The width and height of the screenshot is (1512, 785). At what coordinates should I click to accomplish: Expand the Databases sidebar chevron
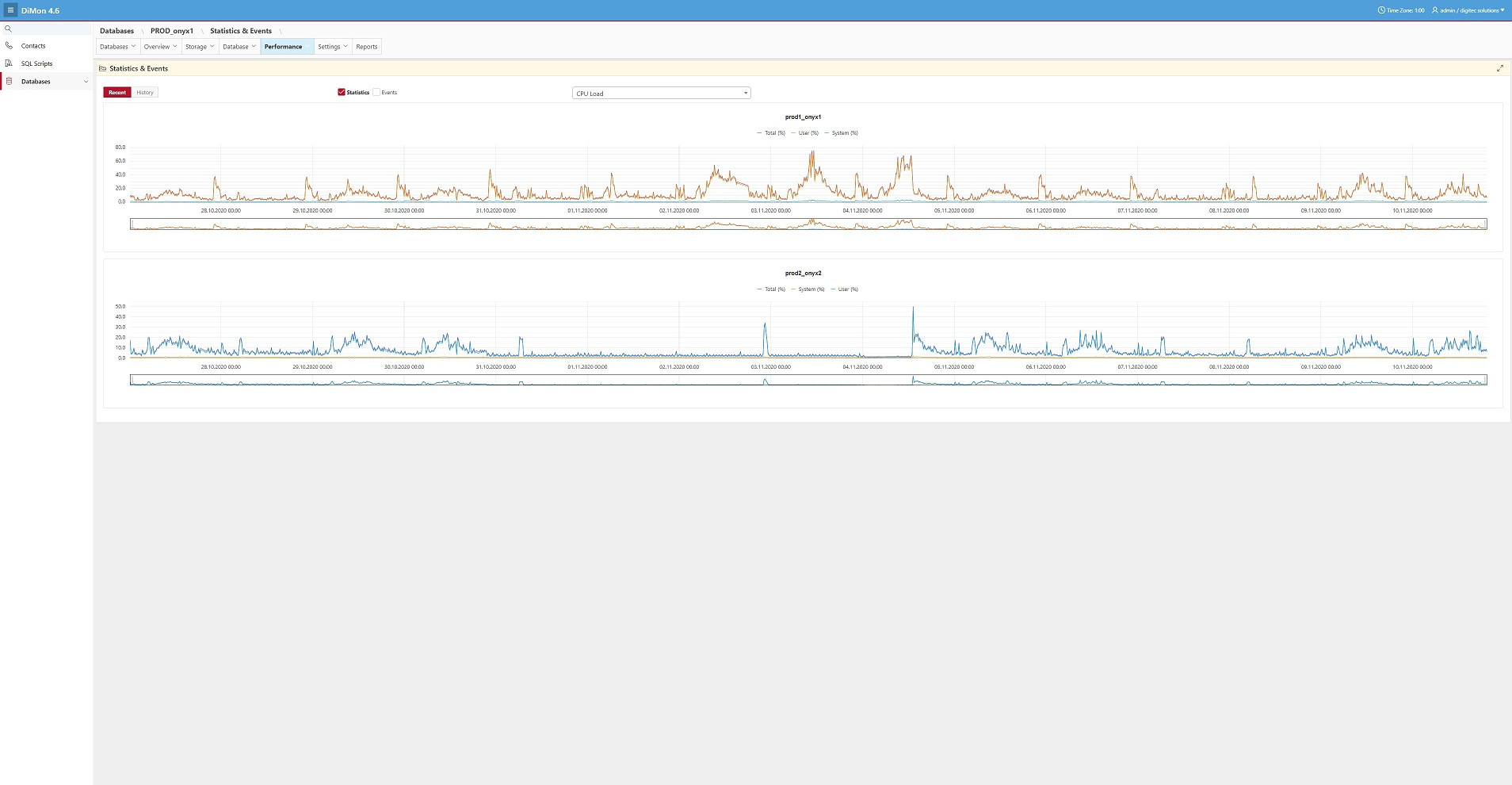coord(86,82)
